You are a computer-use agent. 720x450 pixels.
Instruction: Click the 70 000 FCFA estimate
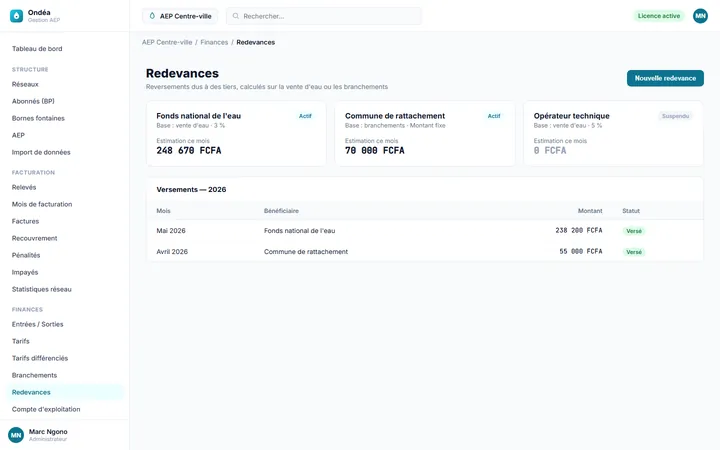[x=375, y=151]
